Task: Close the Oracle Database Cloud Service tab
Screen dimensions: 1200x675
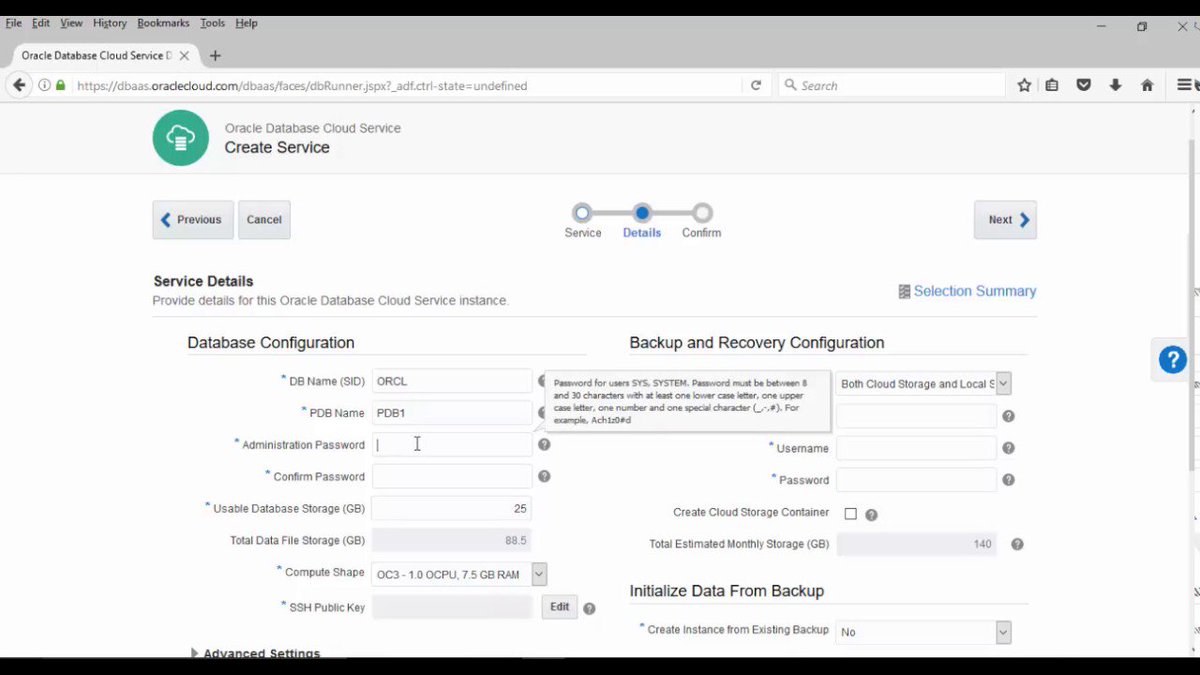Action: coord(184,56)
